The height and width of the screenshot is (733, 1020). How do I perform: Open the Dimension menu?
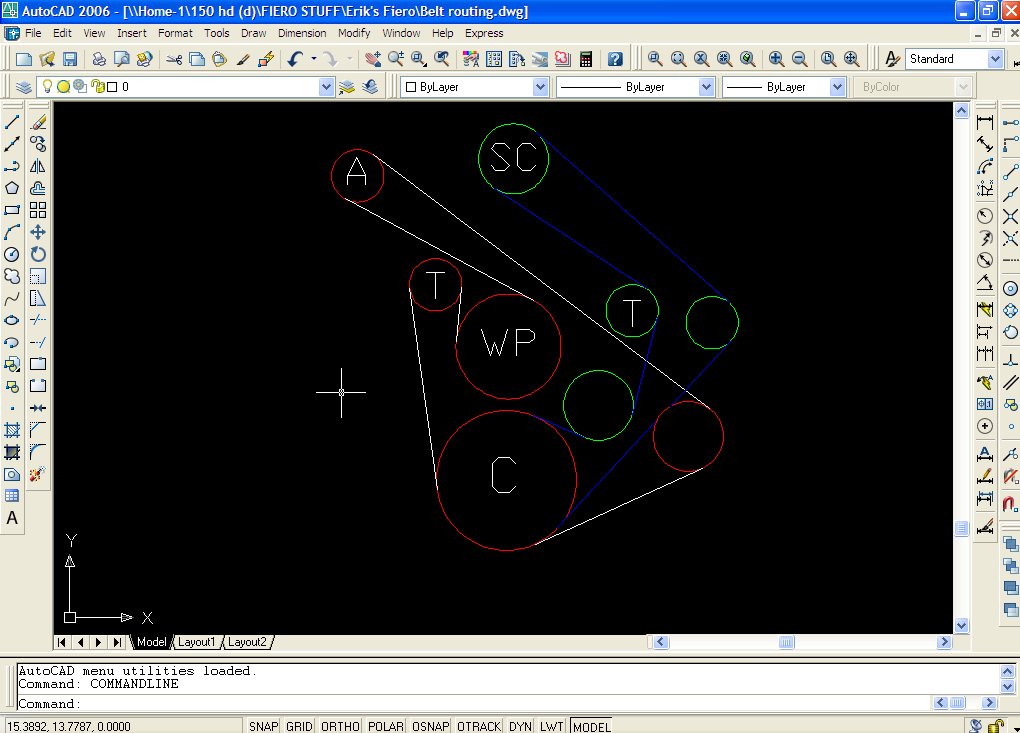(302, 33)
